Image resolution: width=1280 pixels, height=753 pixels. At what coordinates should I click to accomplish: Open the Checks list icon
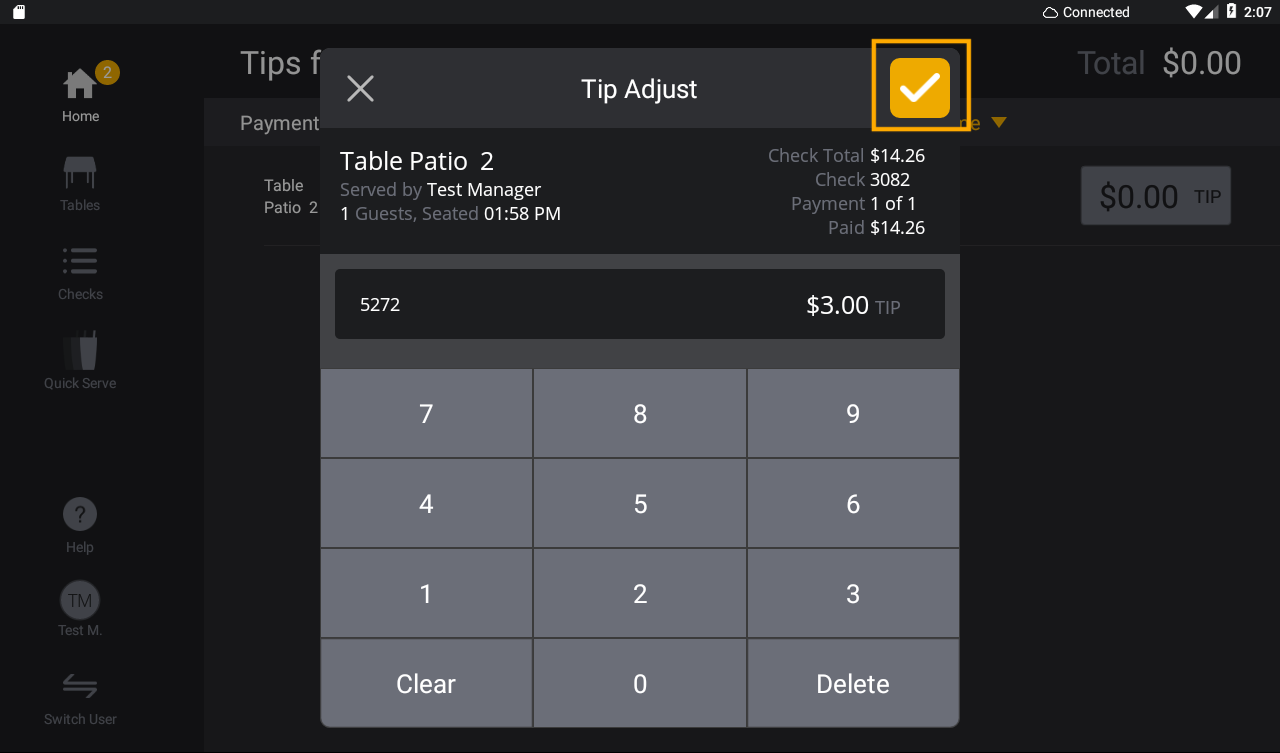[x=80, y=262]
